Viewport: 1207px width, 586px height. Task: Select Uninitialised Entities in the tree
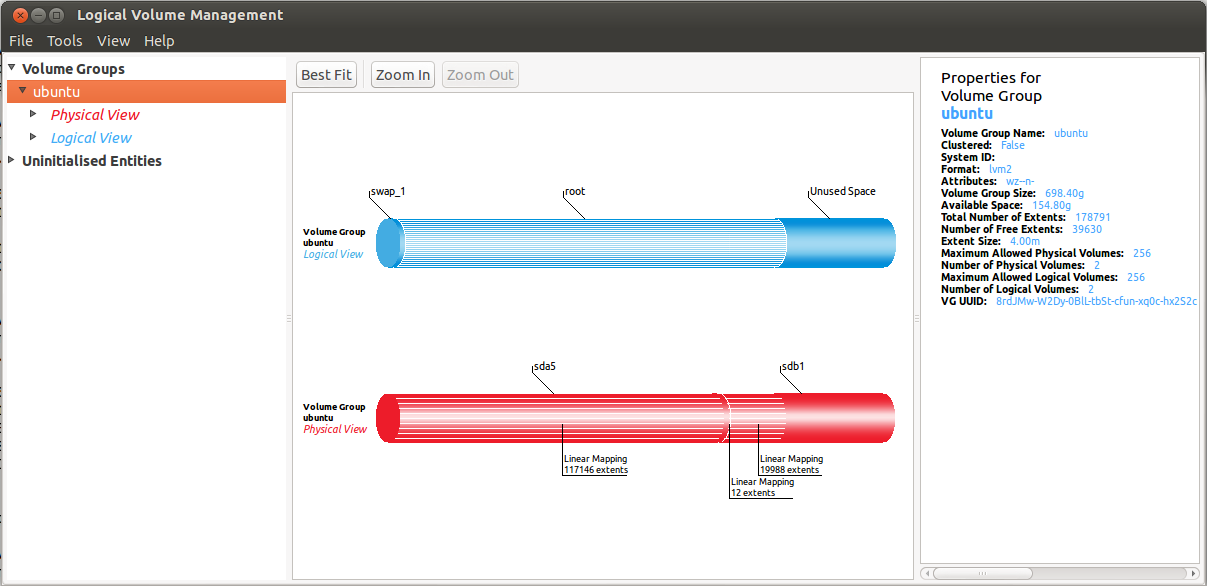click(92, 161)
